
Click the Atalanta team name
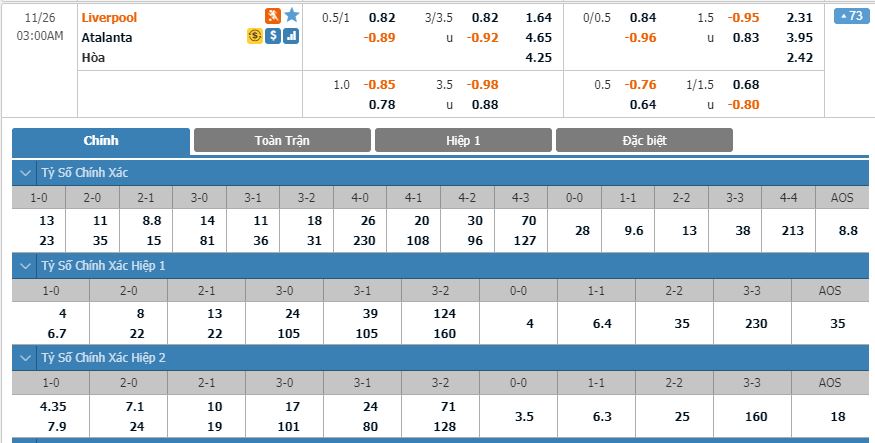pos(107,37)
